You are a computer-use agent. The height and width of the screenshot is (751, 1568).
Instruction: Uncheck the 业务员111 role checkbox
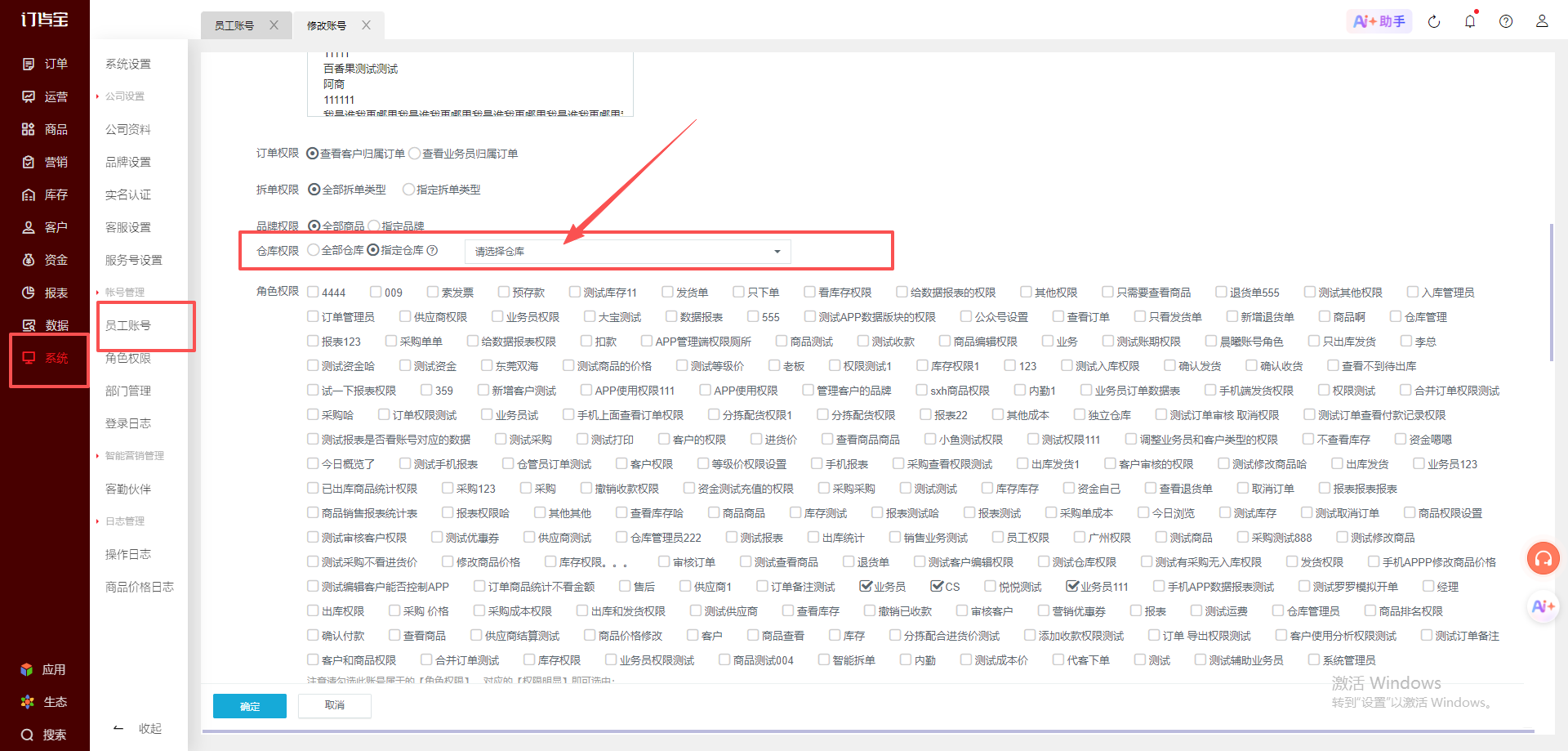[1072, 587]
